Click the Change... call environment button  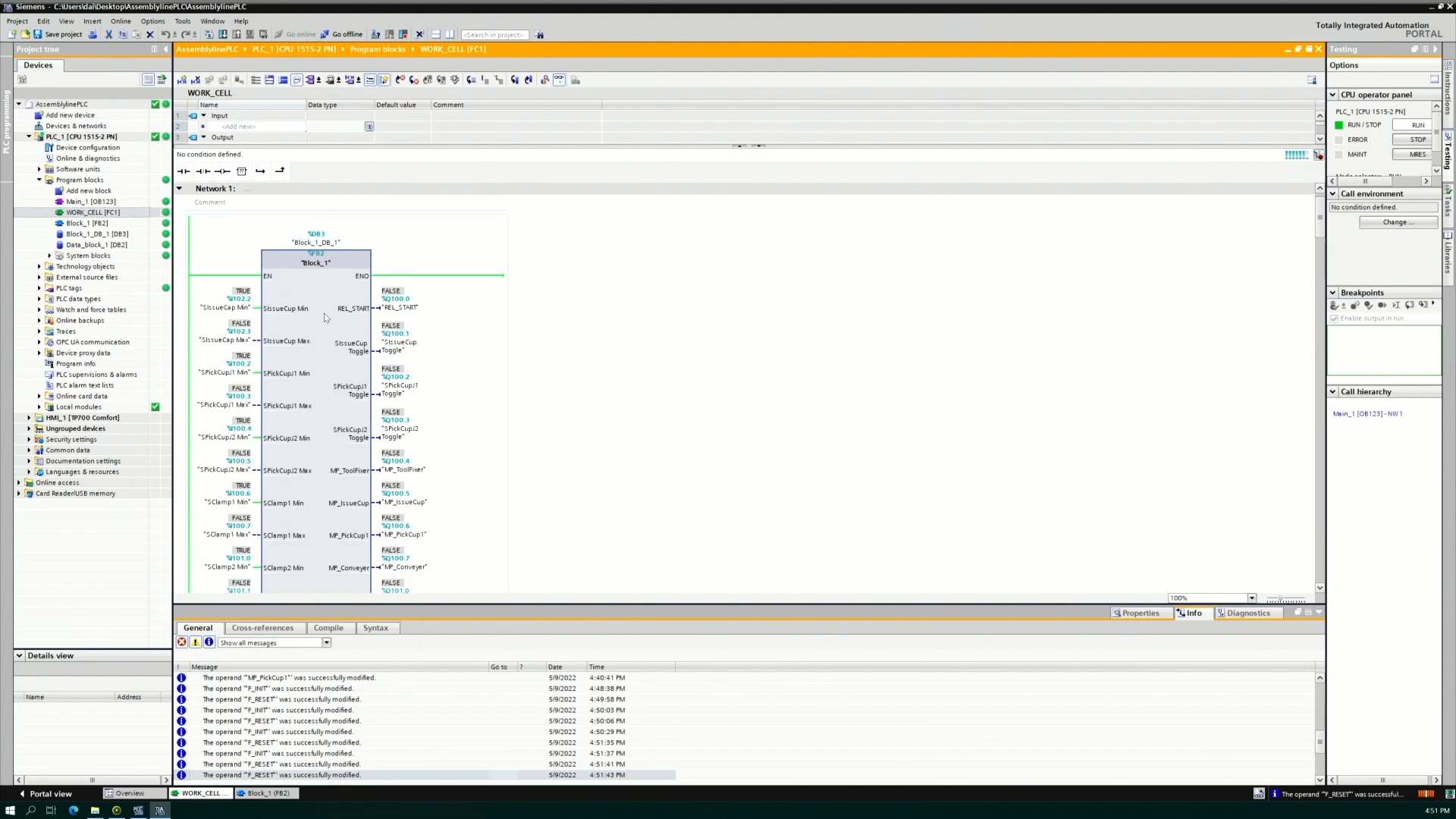pyautogui.click(x=1398, y=222)
